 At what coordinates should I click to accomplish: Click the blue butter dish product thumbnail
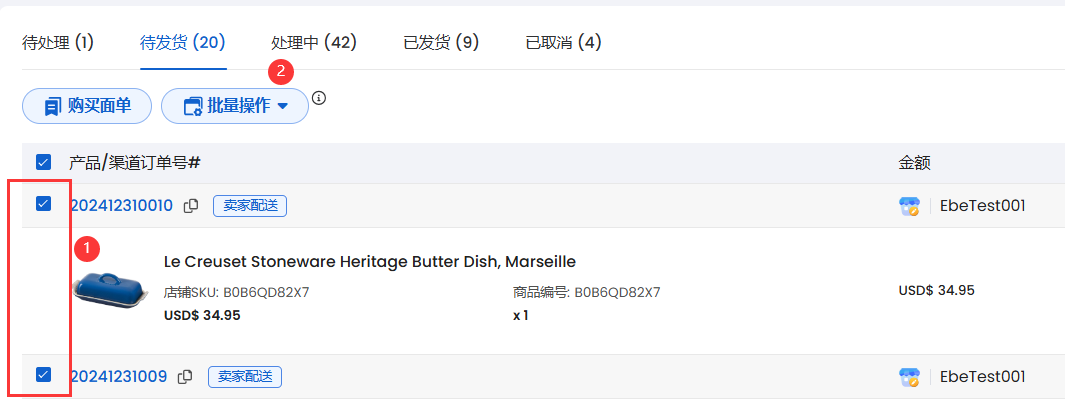click(110, 291)
